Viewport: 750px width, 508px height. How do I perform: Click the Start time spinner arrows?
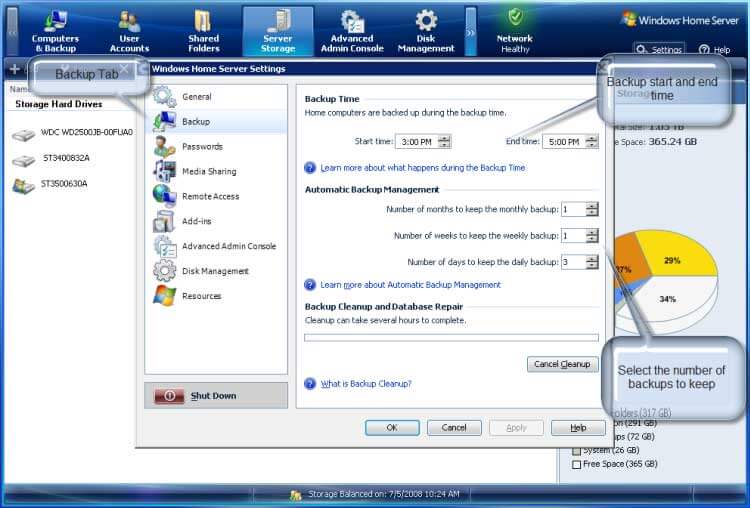(x=444, y=142)
